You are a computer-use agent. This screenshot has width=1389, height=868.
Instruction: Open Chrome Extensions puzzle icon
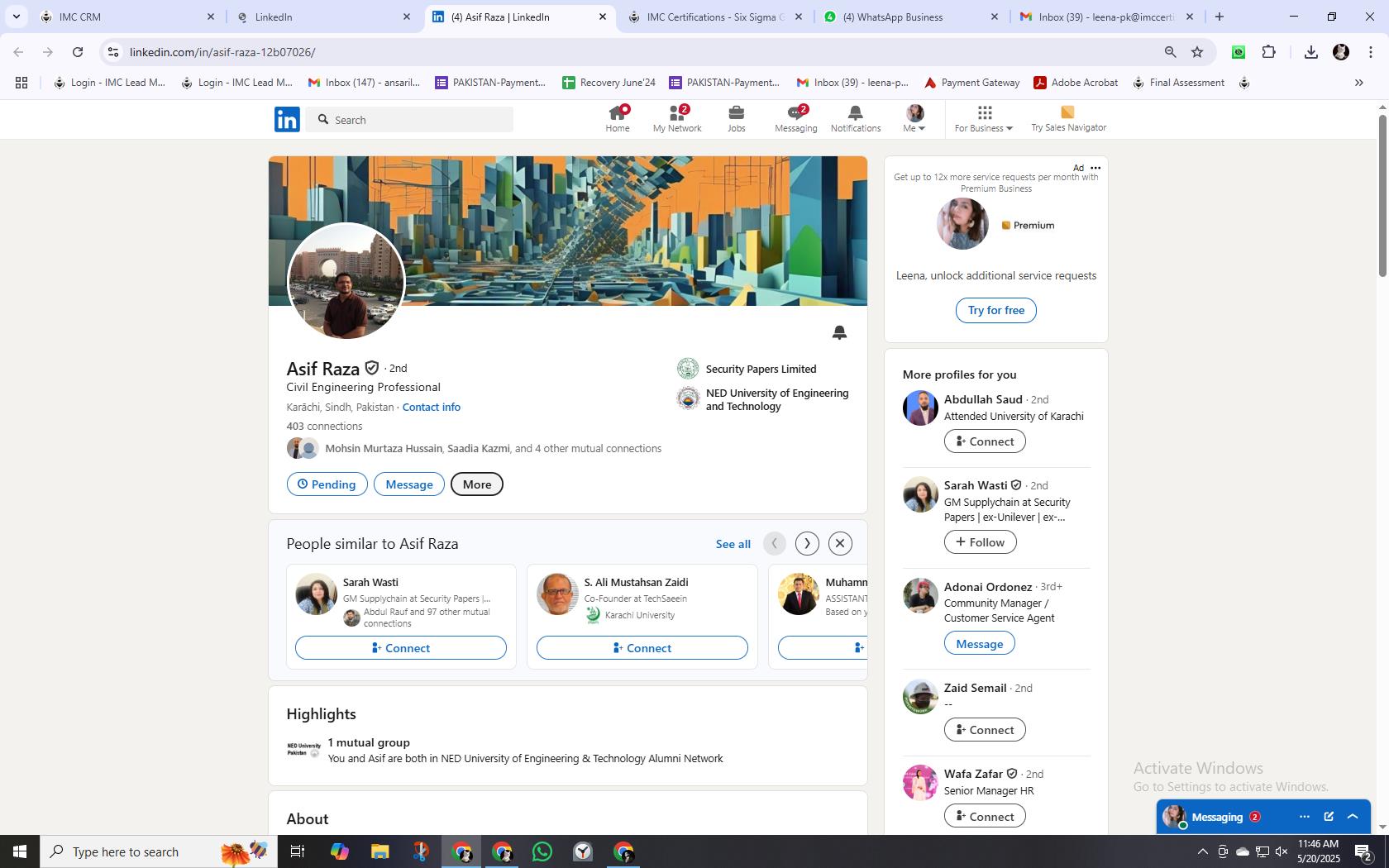[x=1269, y=52]
